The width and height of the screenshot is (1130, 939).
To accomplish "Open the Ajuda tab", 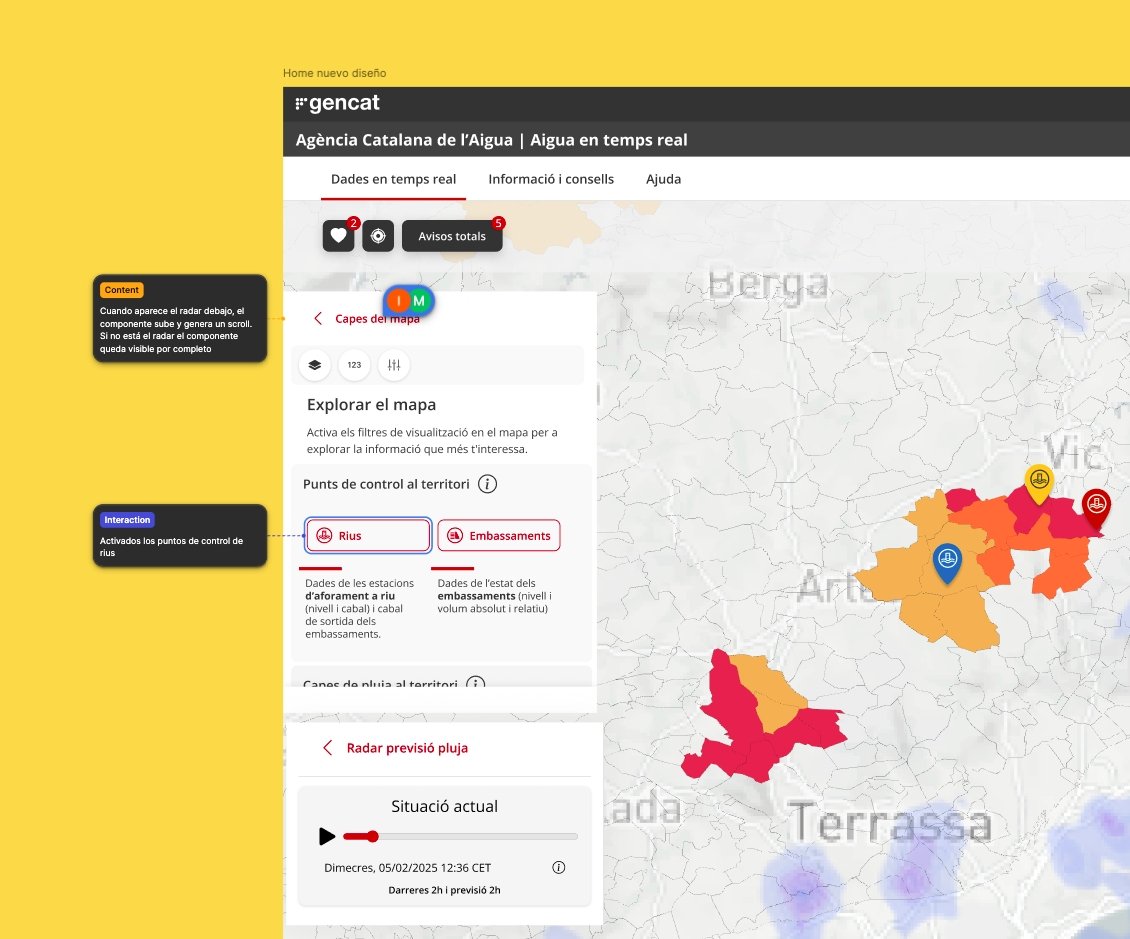I will (663, 179).
